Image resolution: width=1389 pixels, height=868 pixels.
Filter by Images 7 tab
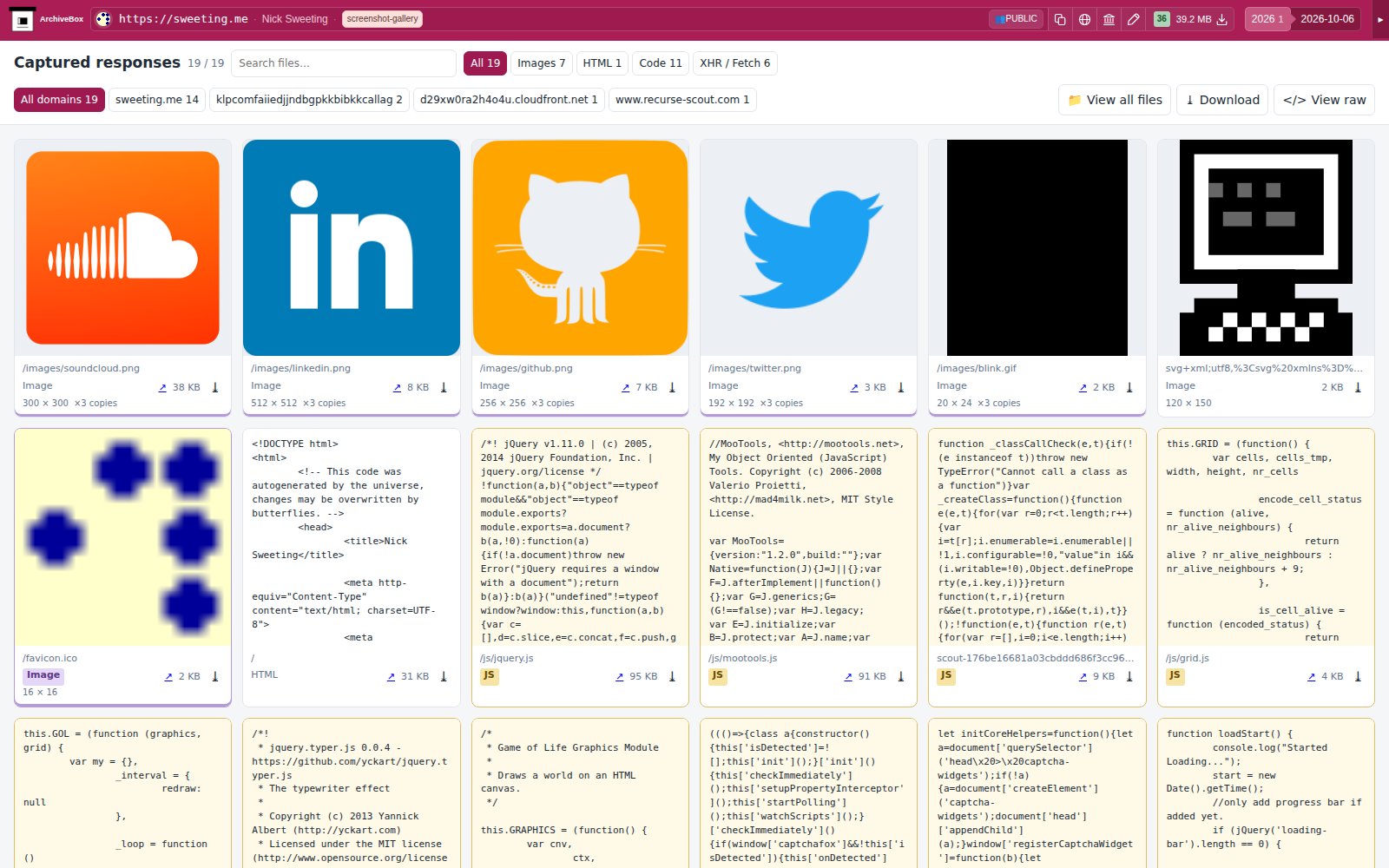[x=541, y=63]
